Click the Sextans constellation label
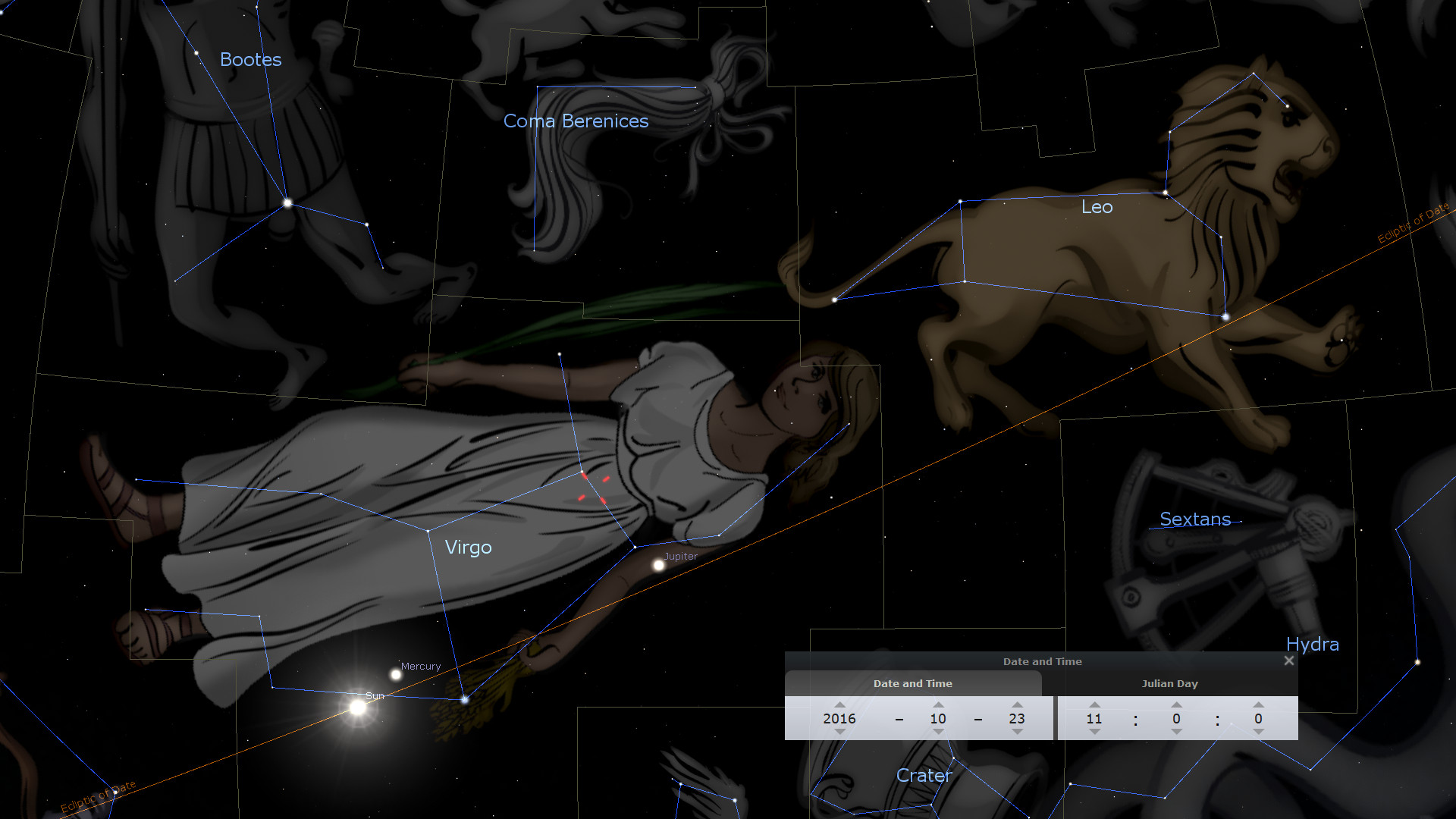The height and width of the screenshot is (819, 1456). point(1195,519)
